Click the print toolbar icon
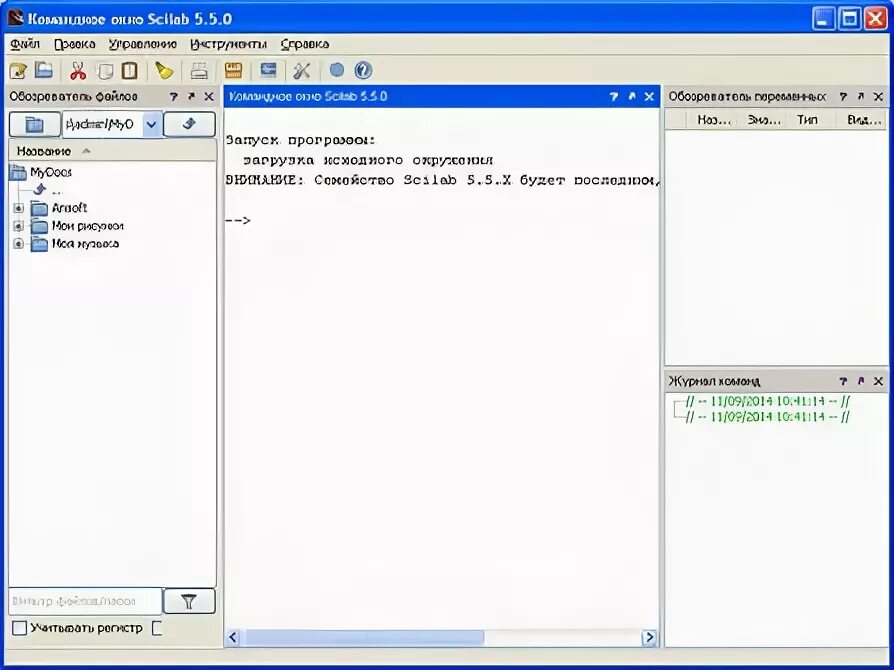 [x=199, y=71]
